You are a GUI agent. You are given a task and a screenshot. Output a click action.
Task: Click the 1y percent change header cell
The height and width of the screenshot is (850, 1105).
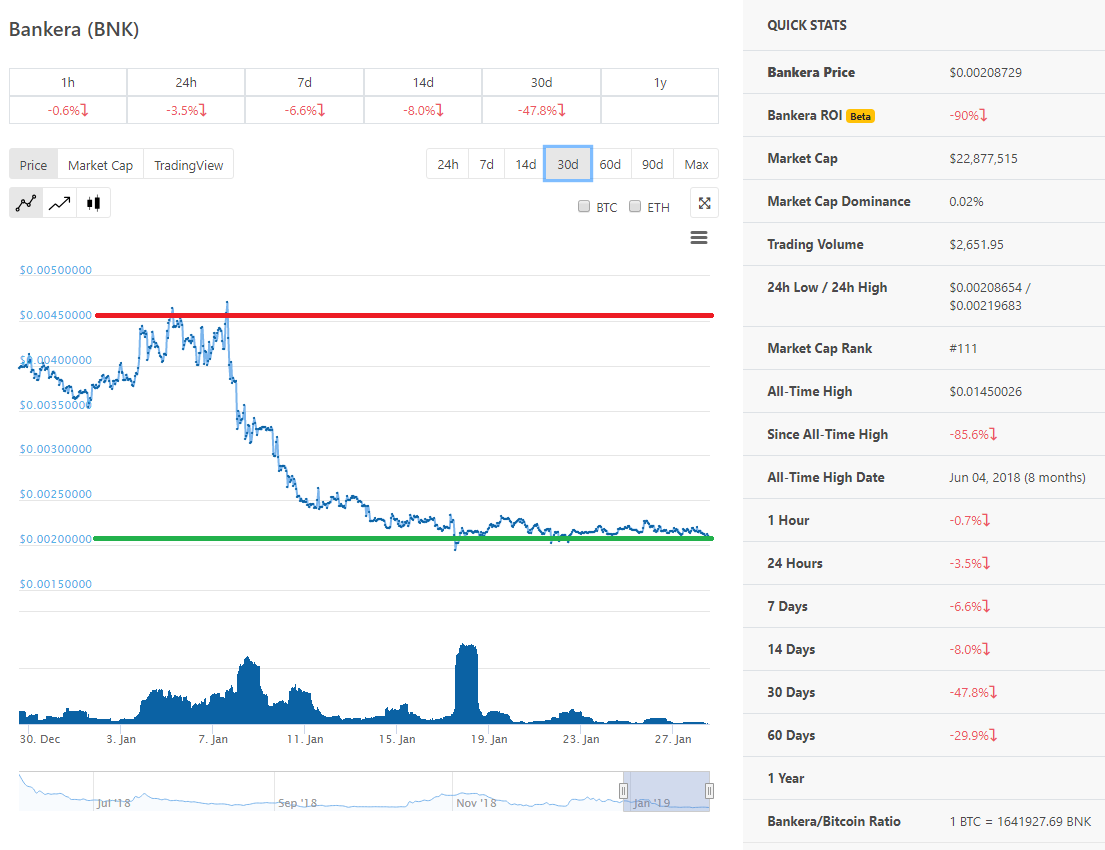click(x=660, y=82)
